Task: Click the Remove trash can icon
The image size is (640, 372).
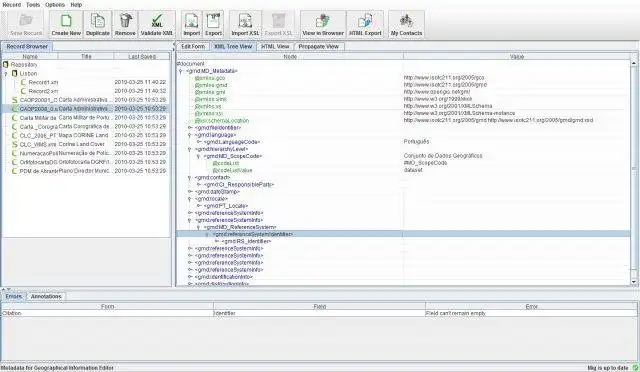Action: 125,20
